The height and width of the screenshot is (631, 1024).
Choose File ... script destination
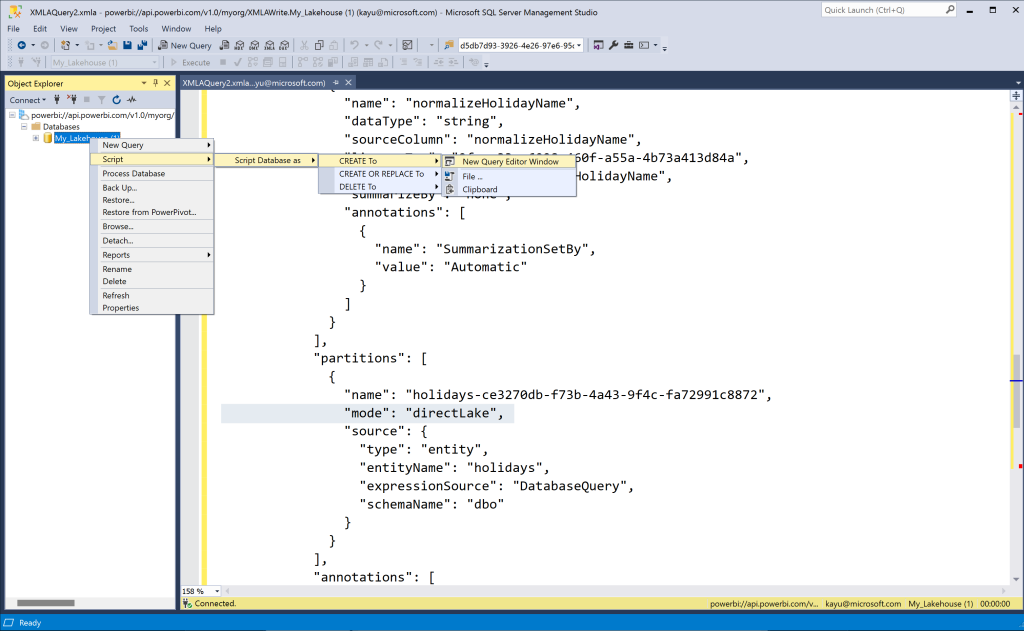pyautogui.click(x=509, y=176)
